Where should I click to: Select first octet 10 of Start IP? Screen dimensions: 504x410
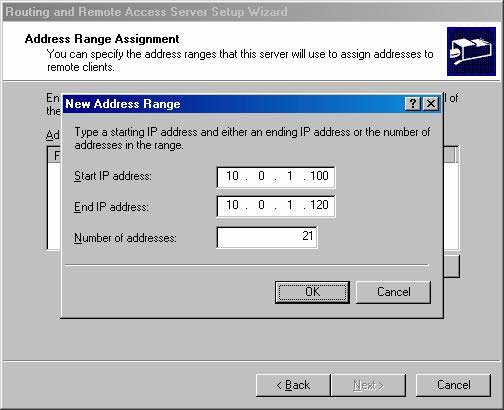point(232,176)
